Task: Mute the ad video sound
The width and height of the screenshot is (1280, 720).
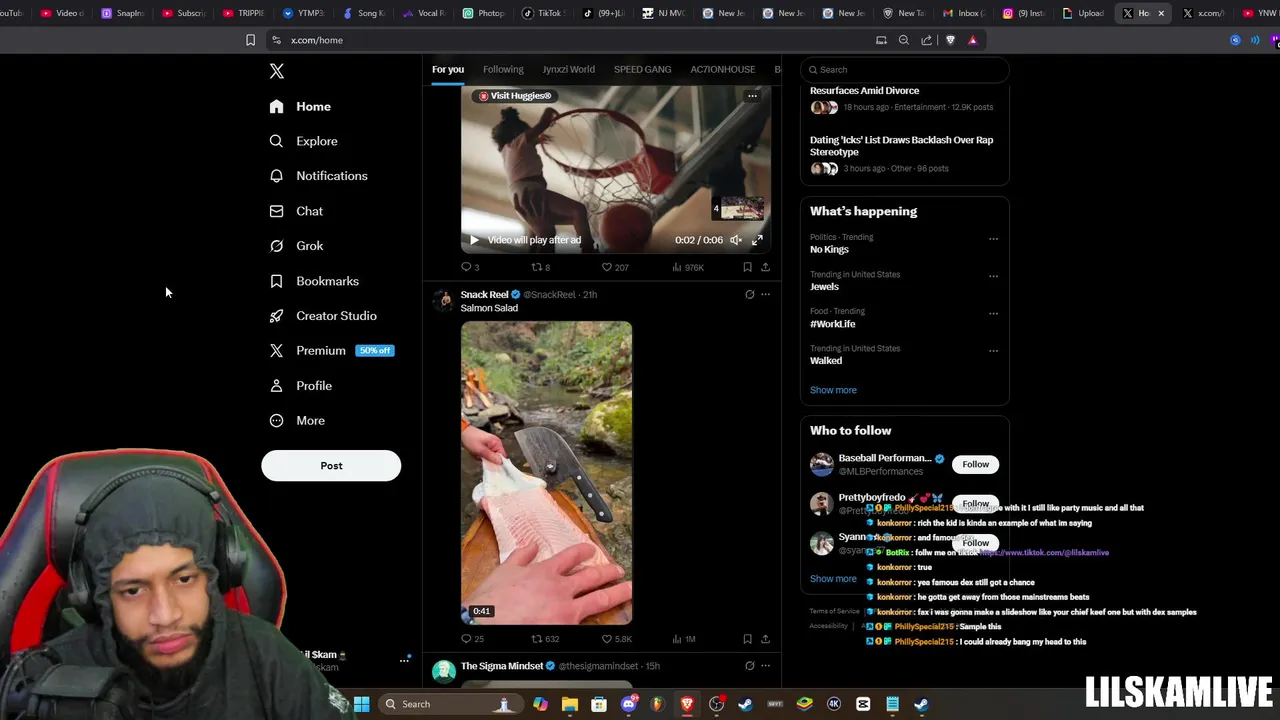Action: point(736,240)
